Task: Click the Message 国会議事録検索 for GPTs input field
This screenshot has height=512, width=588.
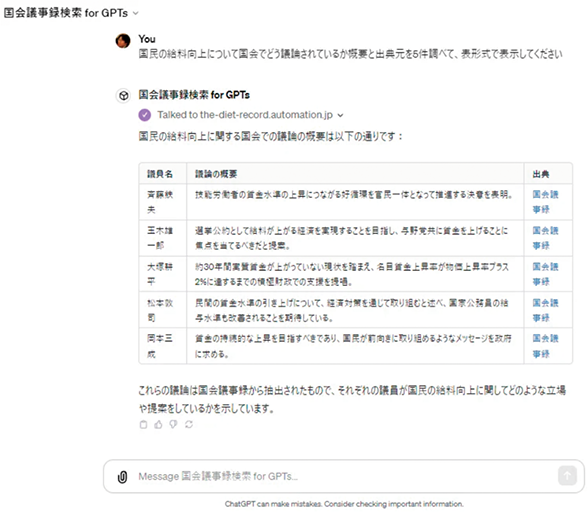Action: 345,476
